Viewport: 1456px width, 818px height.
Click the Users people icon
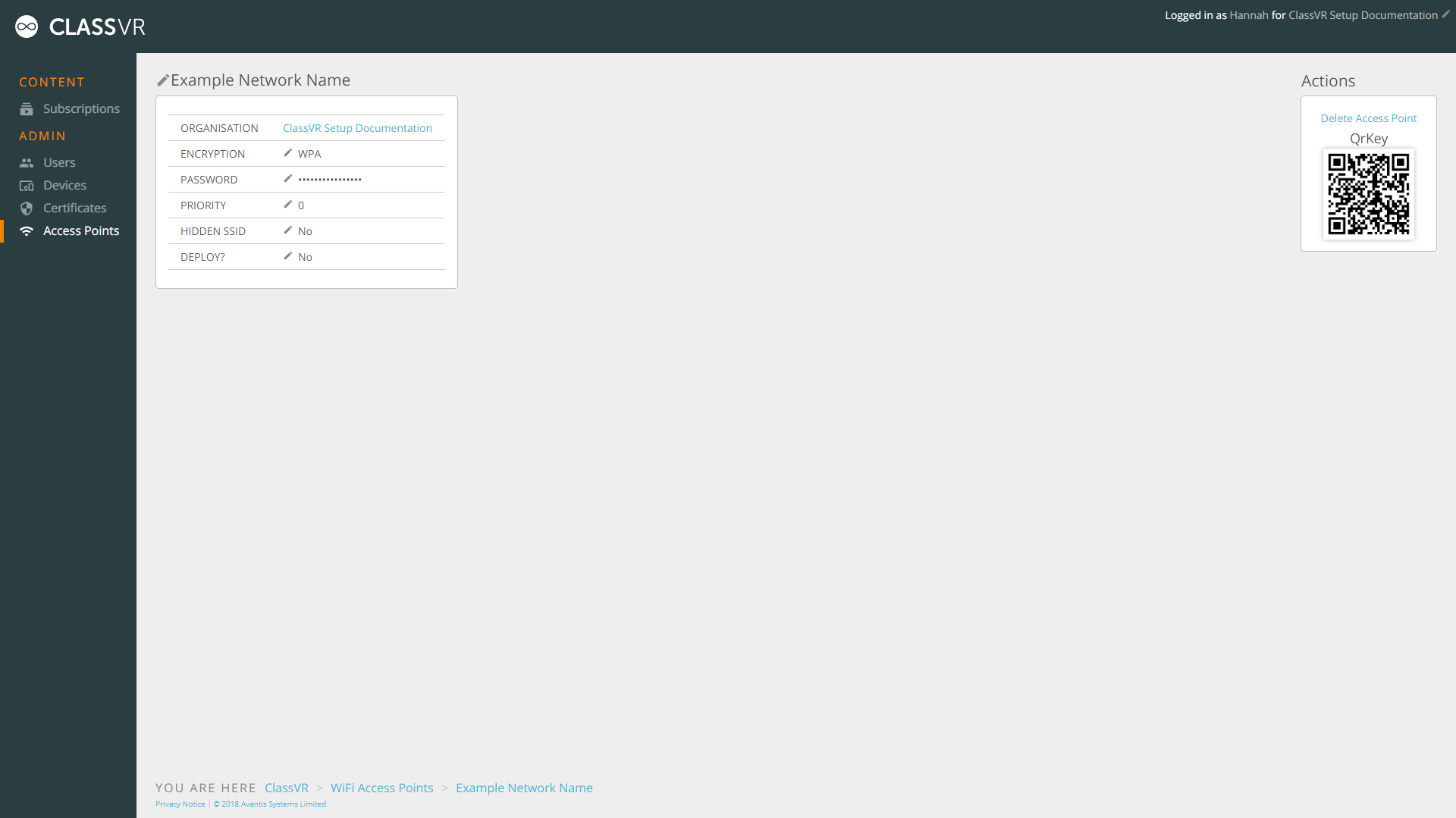point(27,163)
